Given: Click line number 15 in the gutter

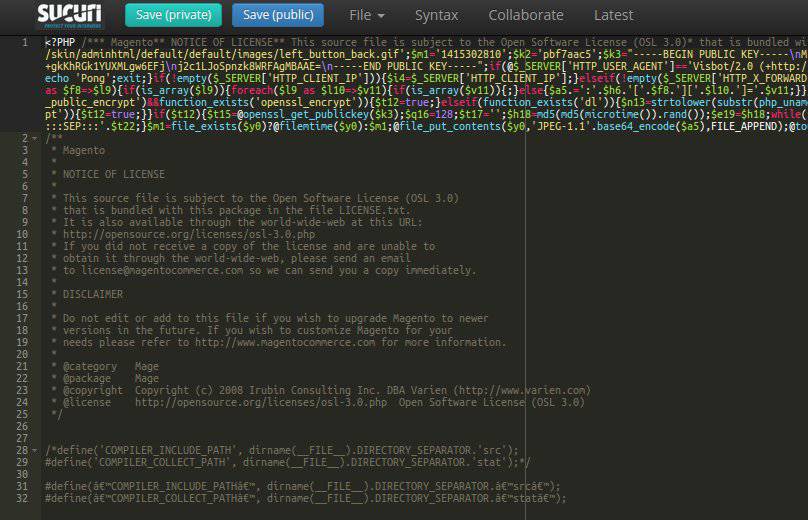Looking at the screenshot, I should [22, 294].
